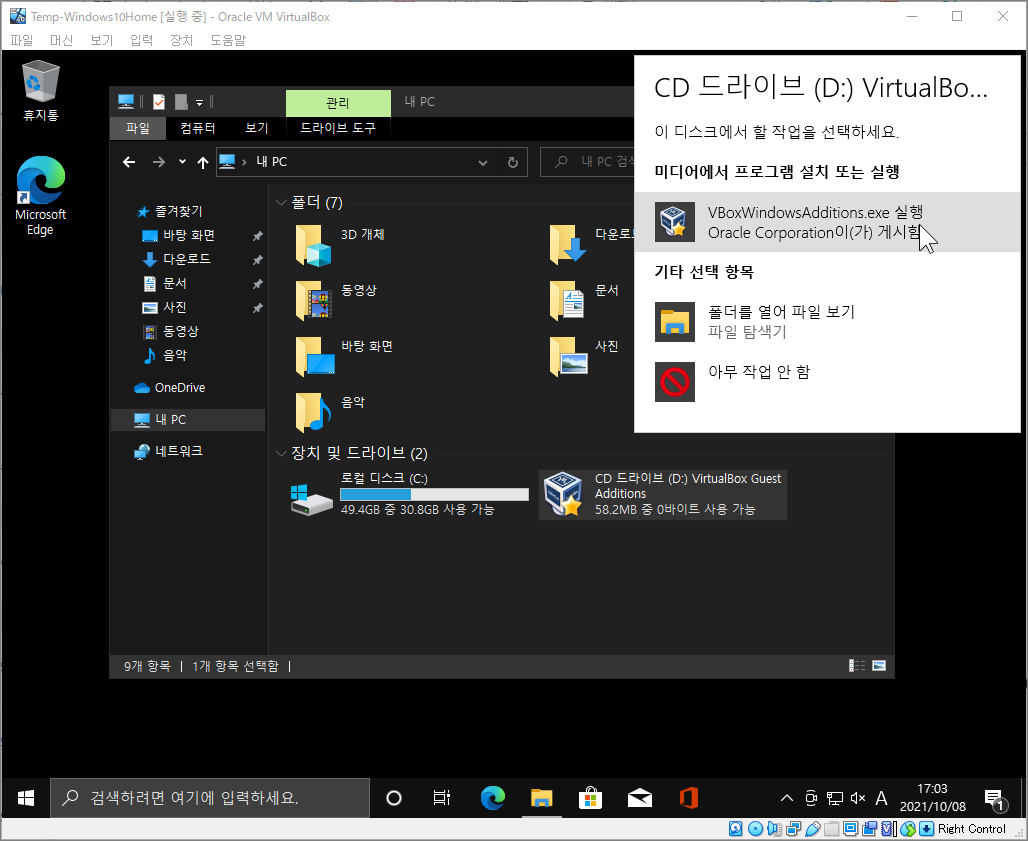This screenshot has width=1028, height=841.
Task: Click the green 관리 contextual tab
Action: (x=338, y=103)
